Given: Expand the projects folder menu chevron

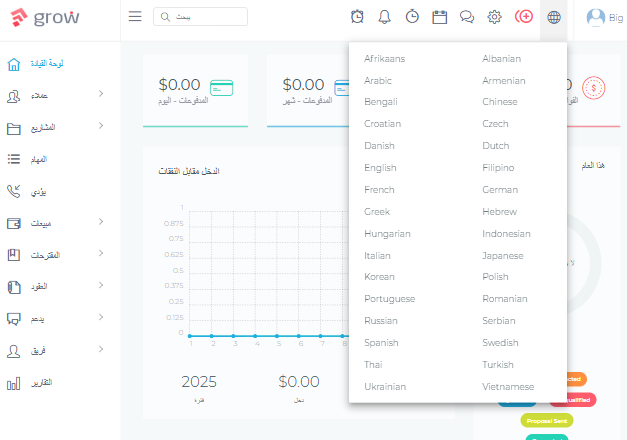Looking at the screenshot, I should (x=101, y=126).
